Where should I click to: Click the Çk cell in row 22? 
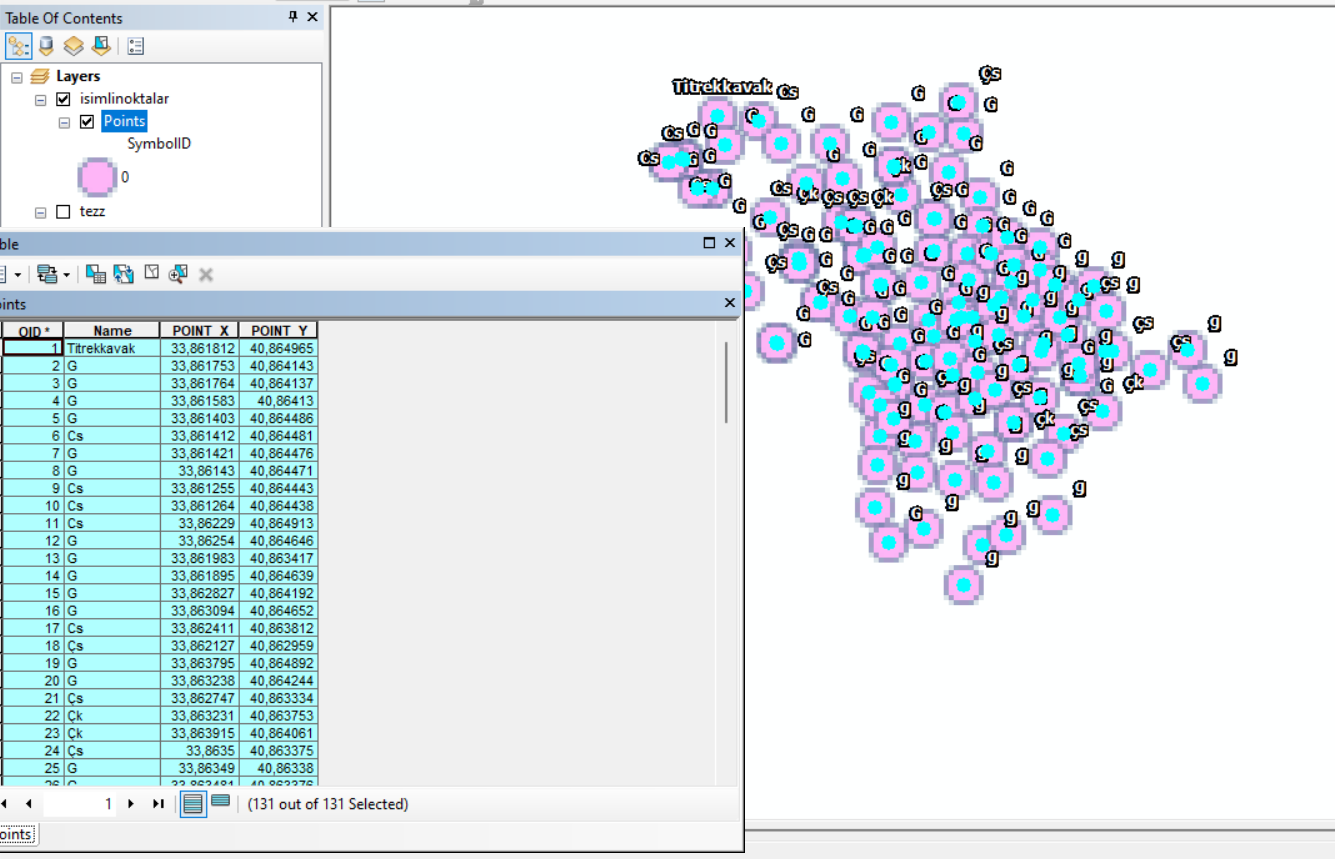coord(112,716)
